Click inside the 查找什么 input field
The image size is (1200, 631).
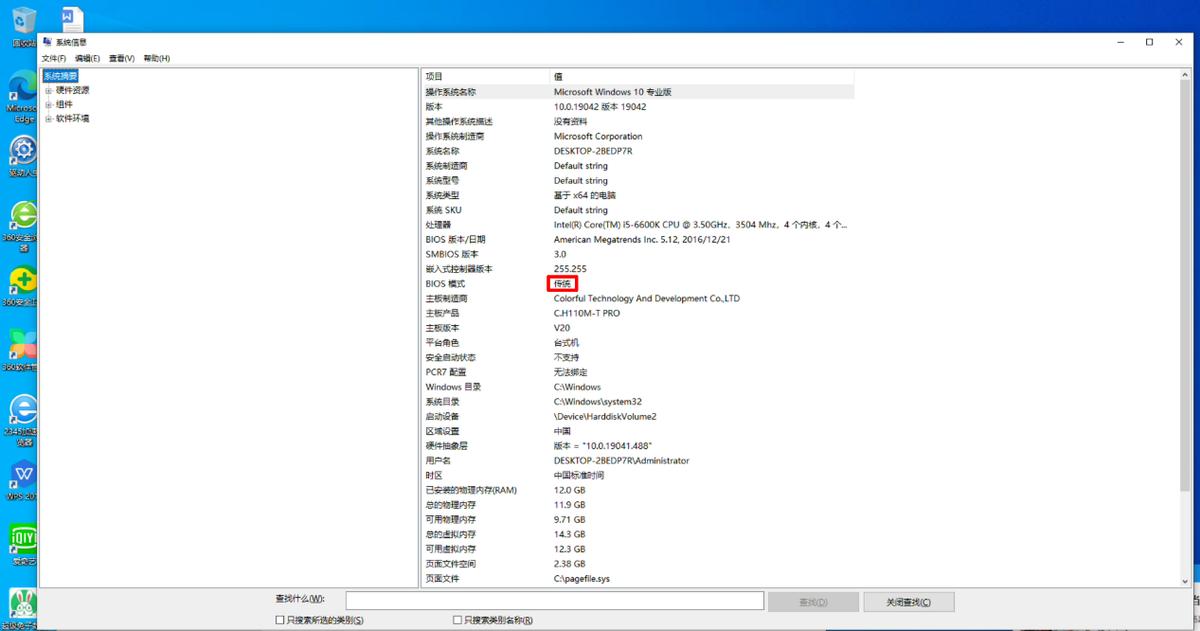(x=553, y=600)
